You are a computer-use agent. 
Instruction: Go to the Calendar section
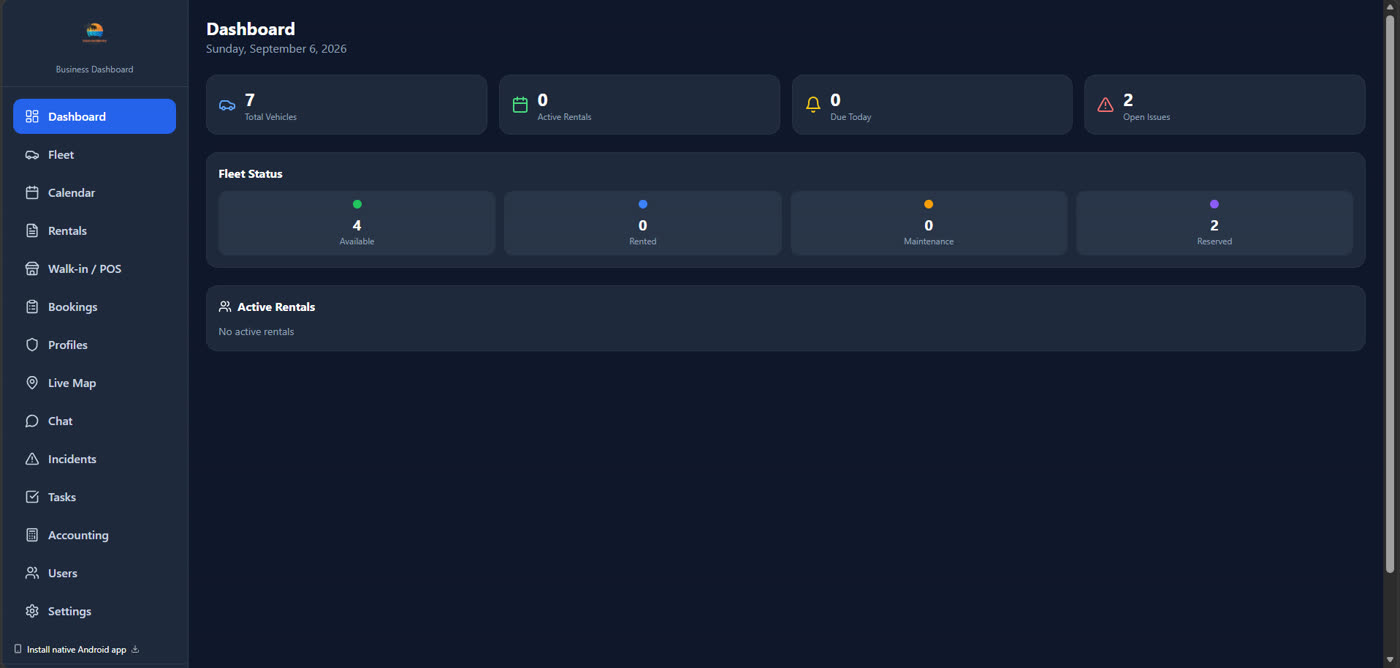pyautogui.click(x=94, y=193)
